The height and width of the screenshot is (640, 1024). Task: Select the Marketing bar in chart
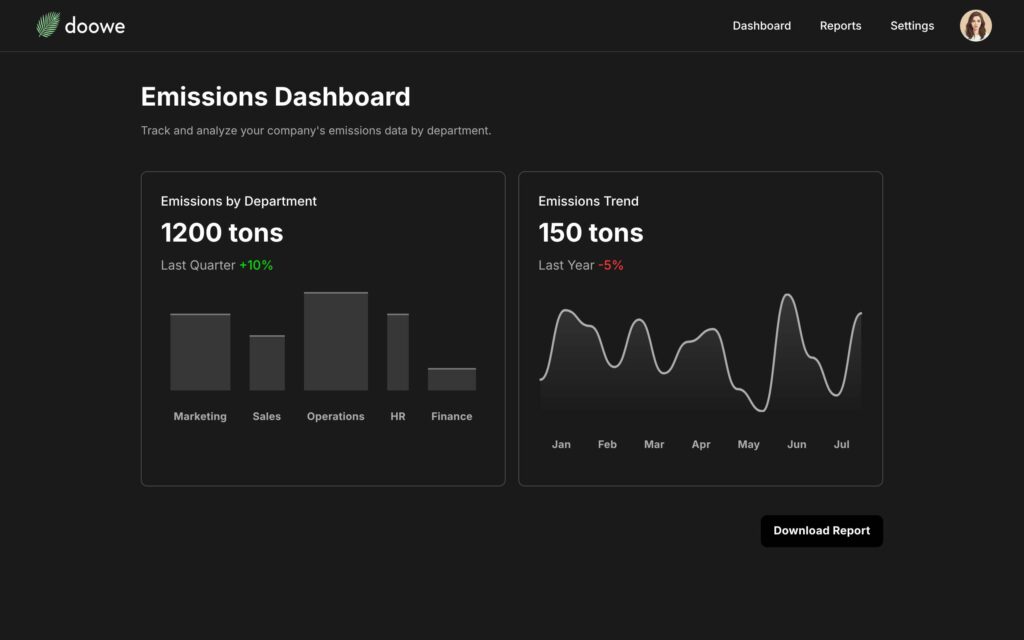tap(200, 352)
